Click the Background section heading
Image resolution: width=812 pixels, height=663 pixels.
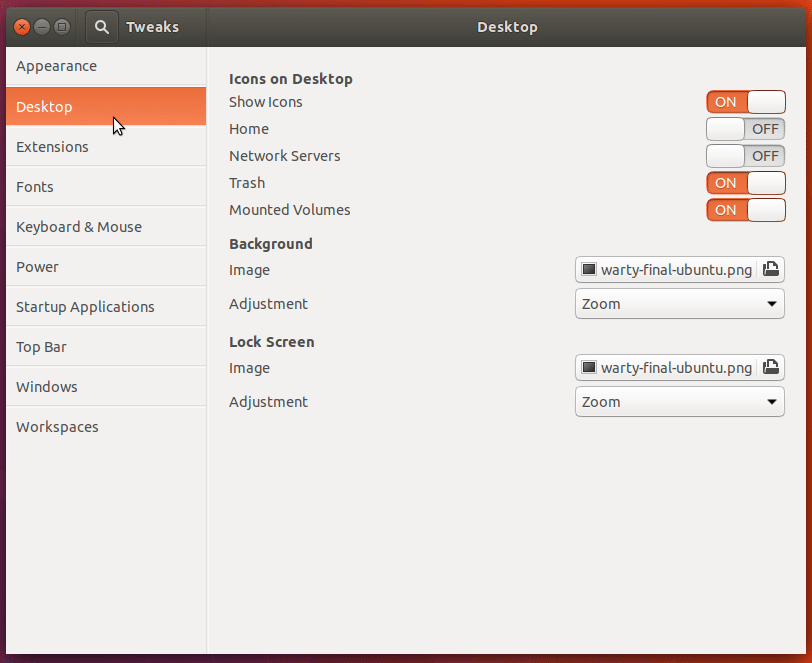(270, 244)
